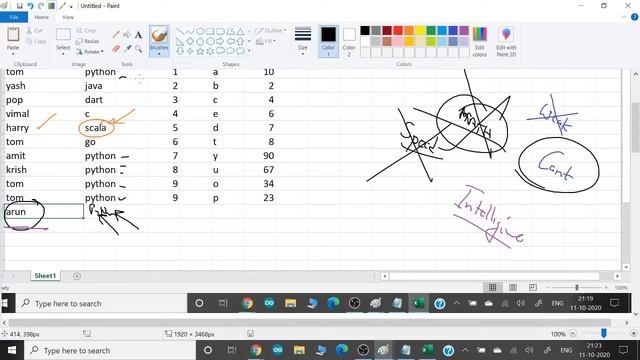
Task: Click Paint's vertical scrollbar down arrow
Action: tap(635, 314)
